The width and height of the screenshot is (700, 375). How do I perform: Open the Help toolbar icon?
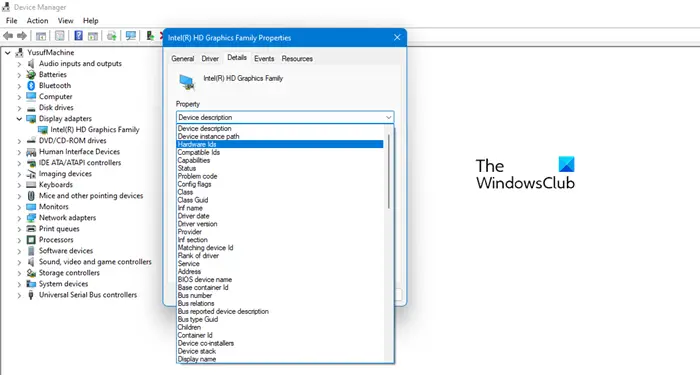[x=79, y=36]
